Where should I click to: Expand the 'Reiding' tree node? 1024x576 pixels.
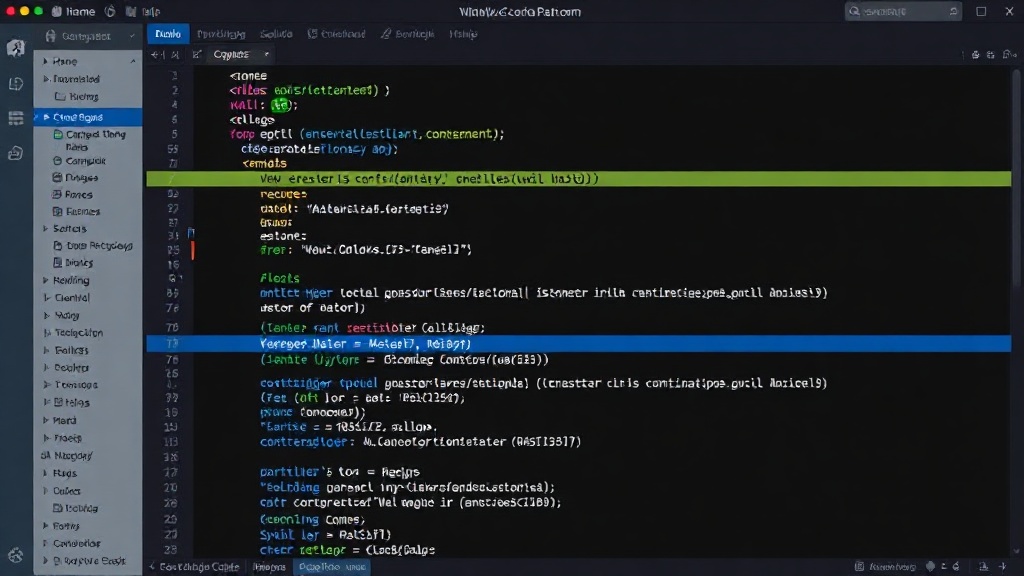[x=46, y=281]
